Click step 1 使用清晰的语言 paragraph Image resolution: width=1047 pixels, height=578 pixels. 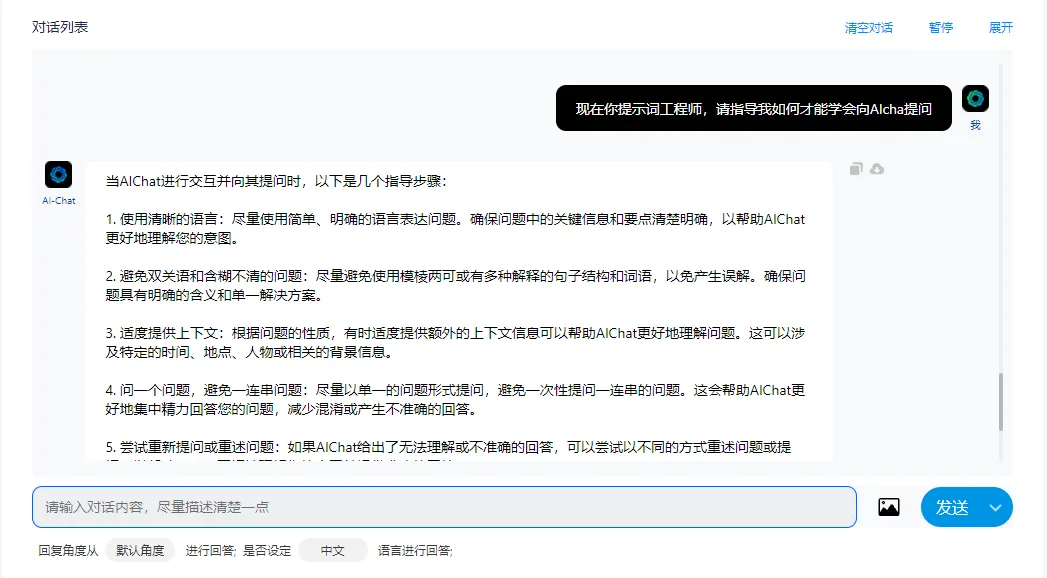coord(455,229)
